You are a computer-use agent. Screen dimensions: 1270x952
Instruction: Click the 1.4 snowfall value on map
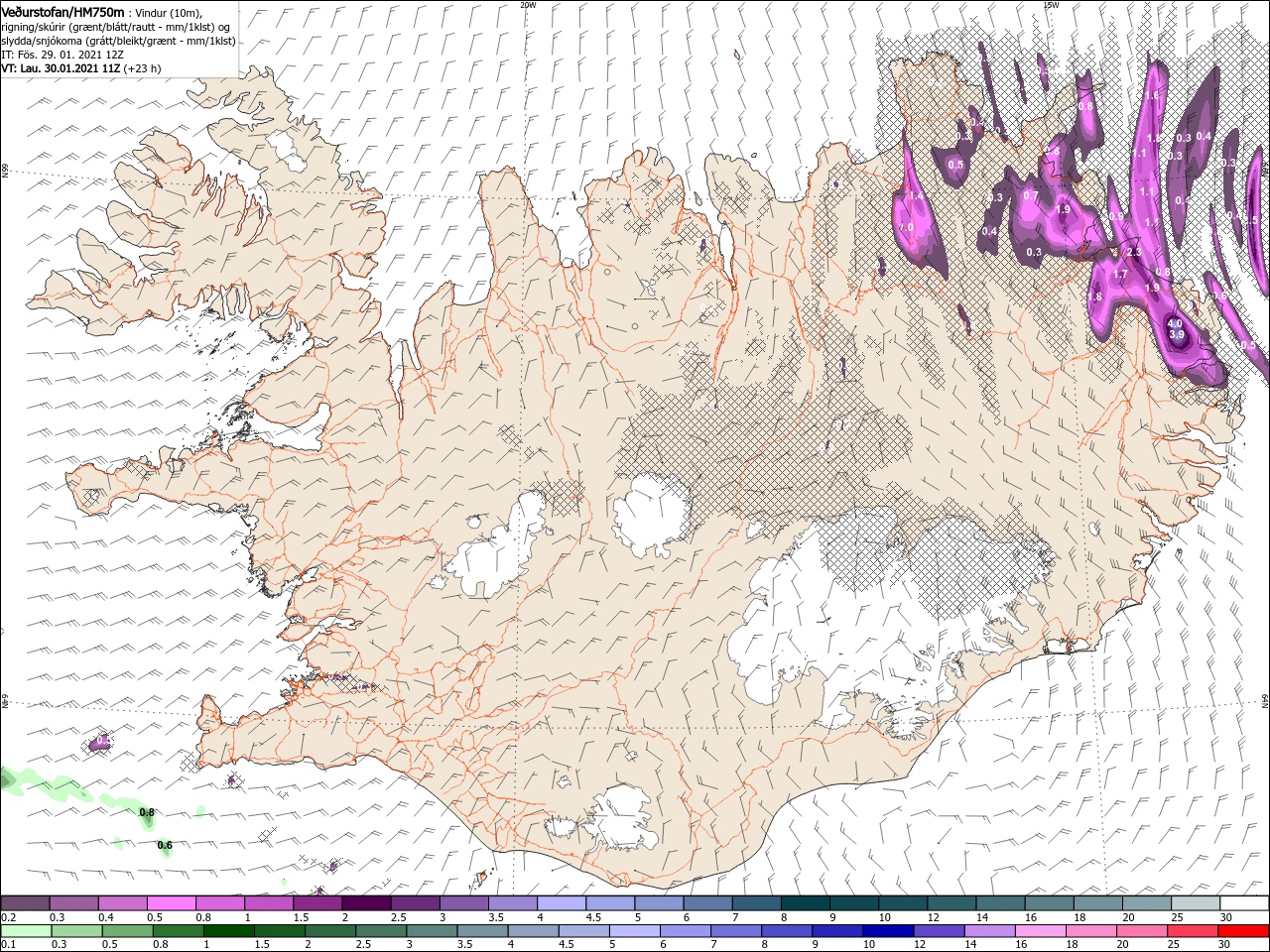pos(916,196)
